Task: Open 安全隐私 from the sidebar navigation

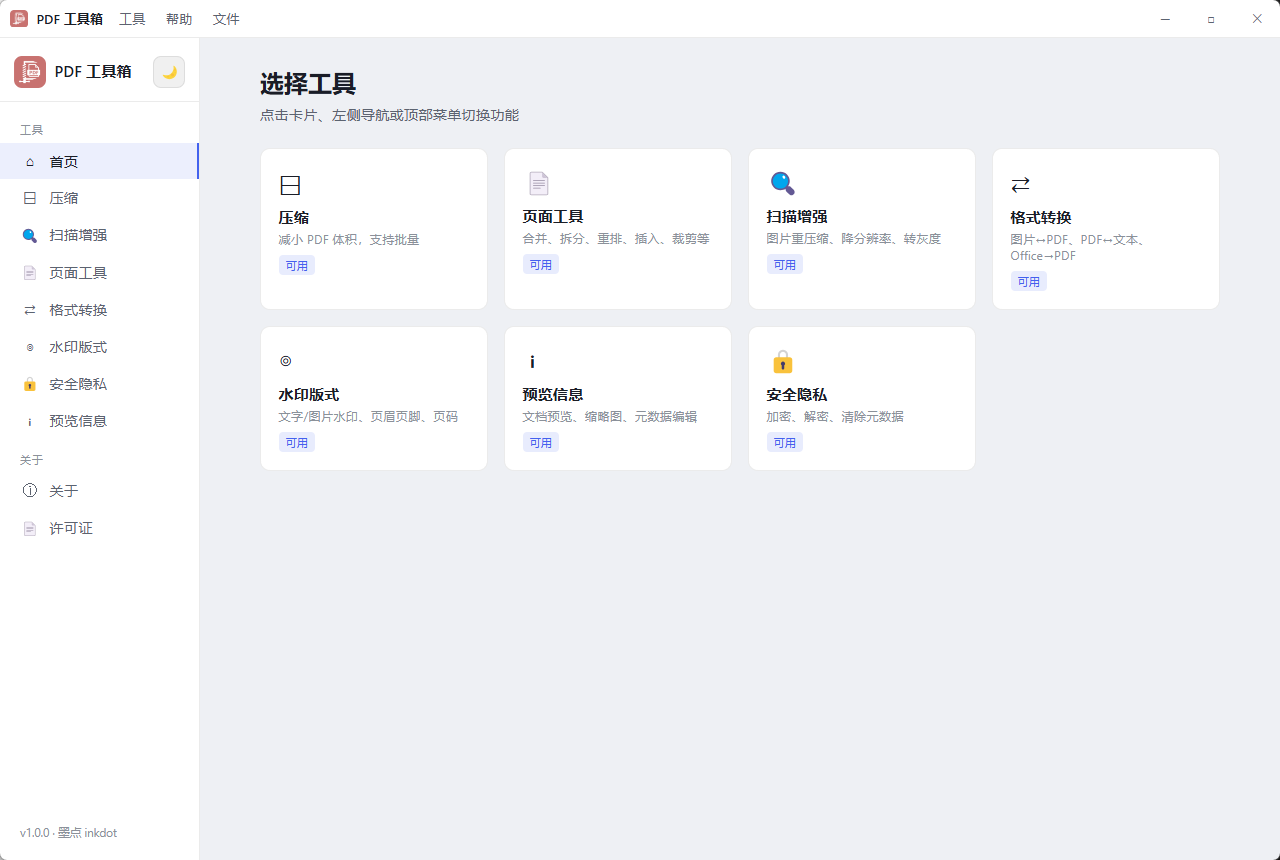Action: [x=99, y=384]
